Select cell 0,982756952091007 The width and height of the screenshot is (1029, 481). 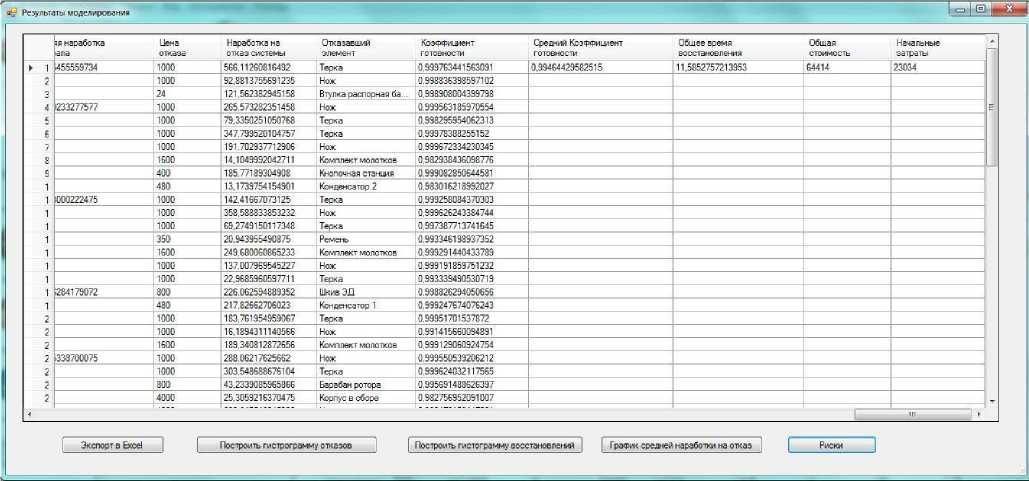471,398
